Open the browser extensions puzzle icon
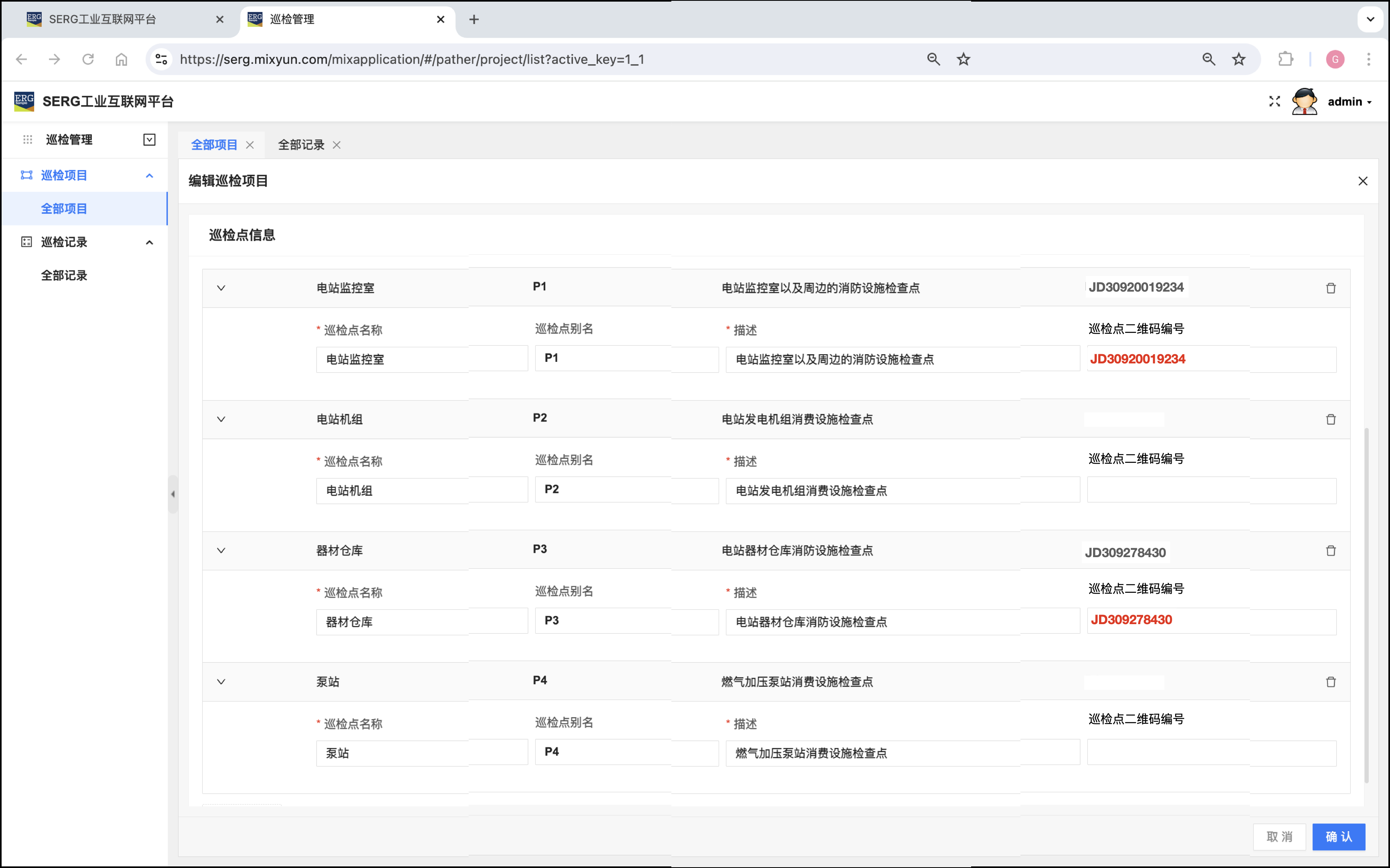 point(1286,59)
